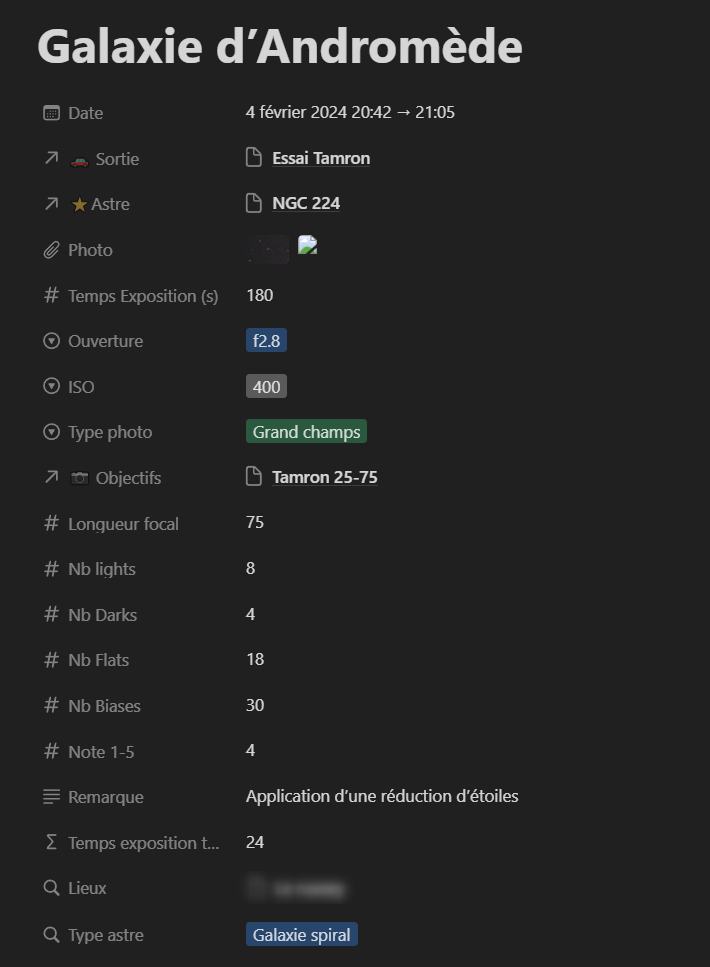Click the select icon beside Ouverture
710x967 pixels.
pyautogui.click(x=52, y=341)
